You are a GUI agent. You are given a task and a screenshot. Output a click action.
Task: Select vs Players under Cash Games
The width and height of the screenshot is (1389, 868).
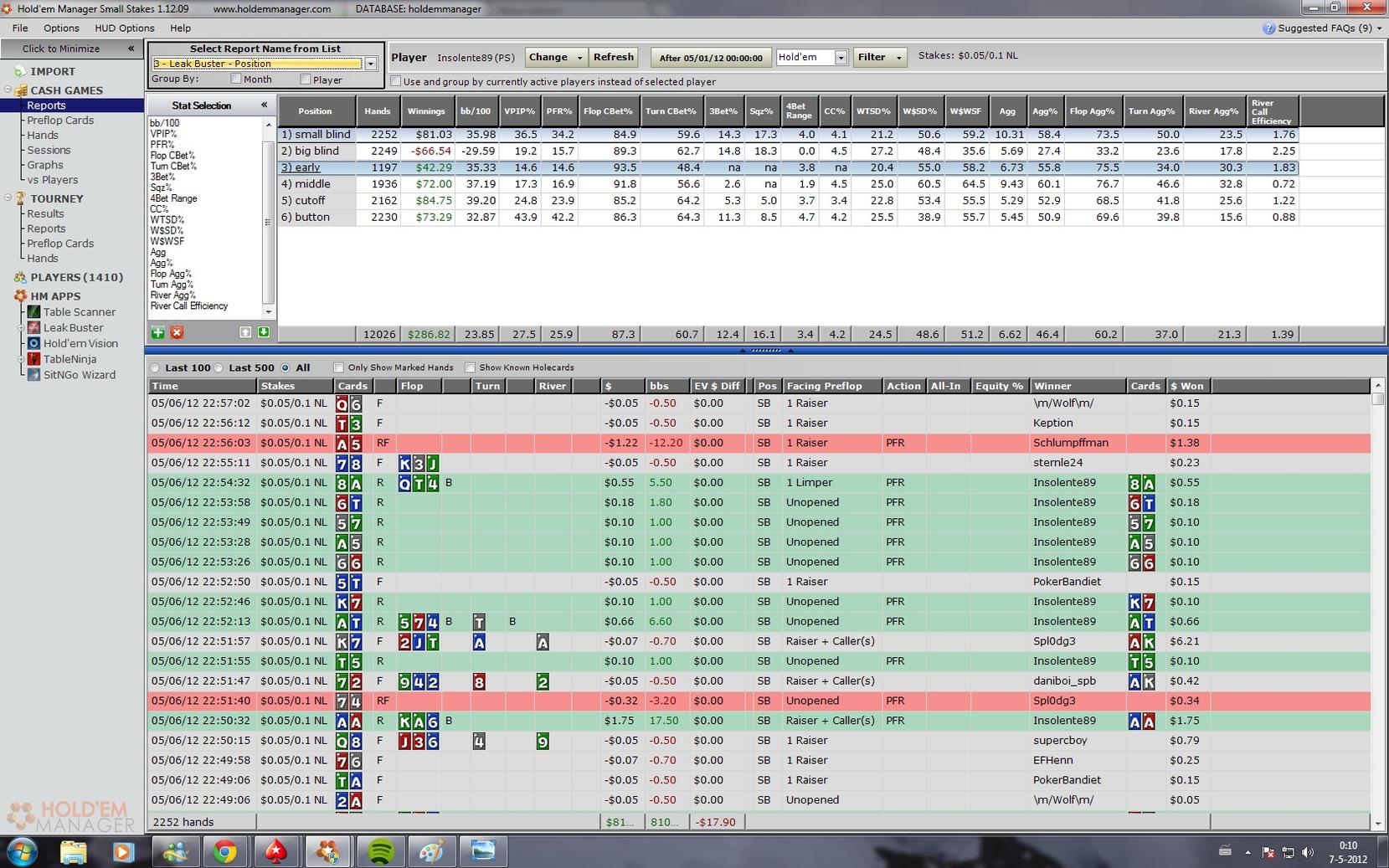click(52, 180)
